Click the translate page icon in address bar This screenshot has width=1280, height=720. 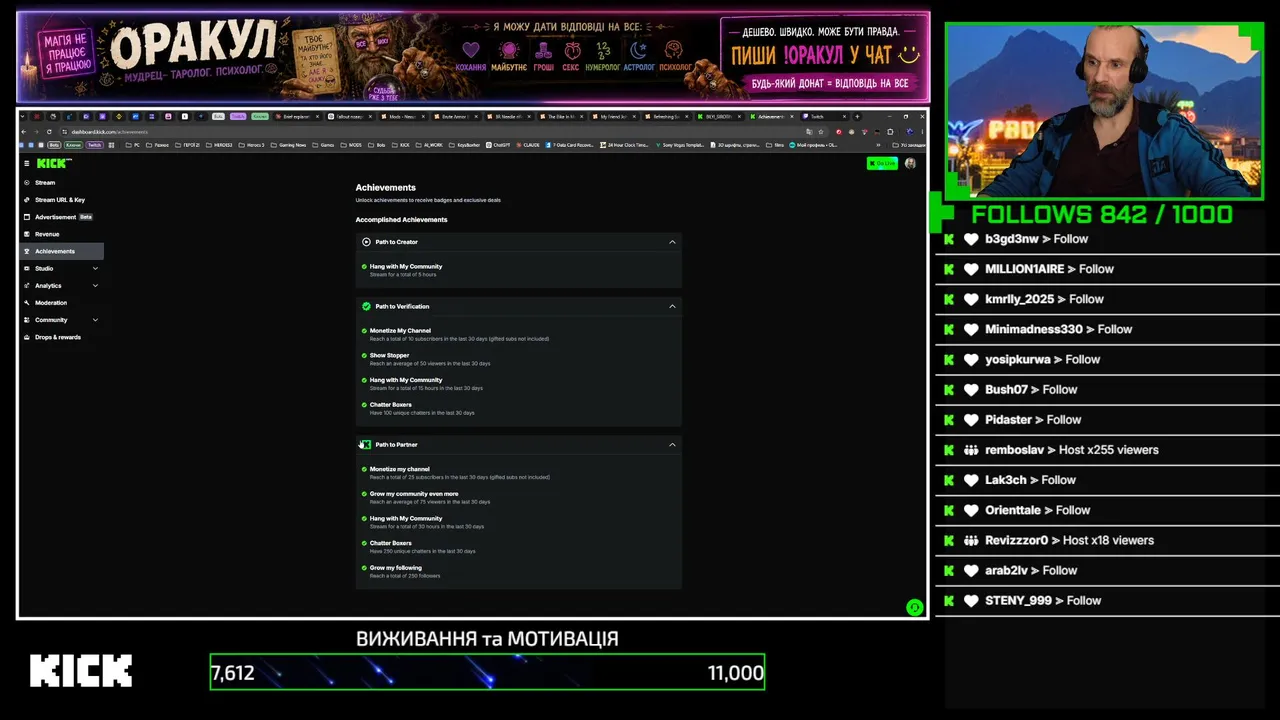(809, 132)
